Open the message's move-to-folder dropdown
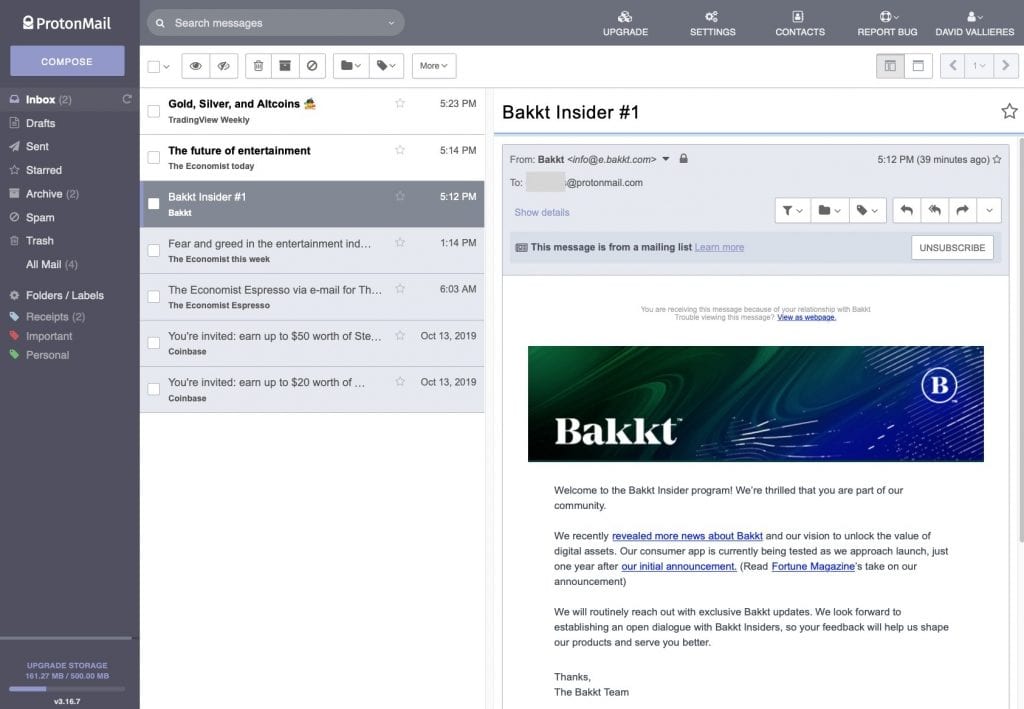The height and width of the screenshot is (709, 1024). tap(829, 210)
